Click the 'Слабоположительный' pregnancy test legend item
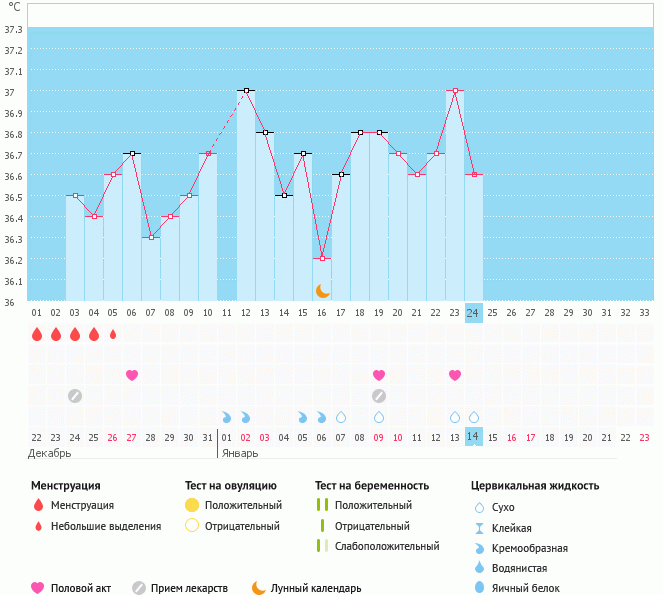 pyautogui.click(x=387, y=546)
